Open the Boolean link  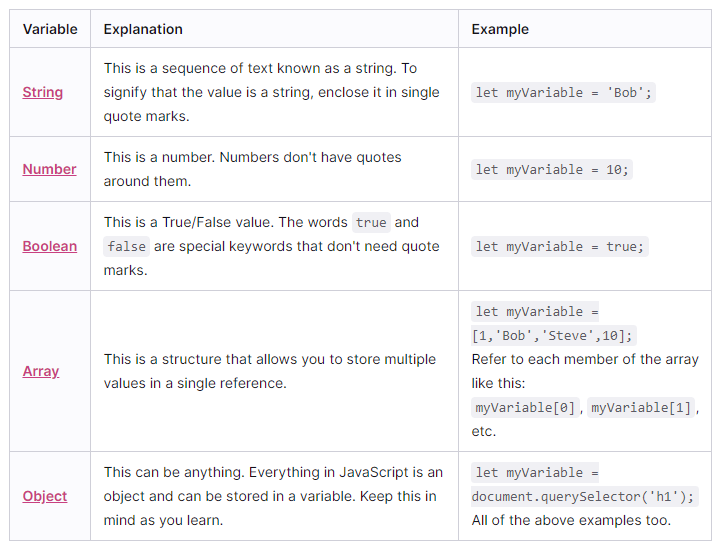click(x=50, y=246)
